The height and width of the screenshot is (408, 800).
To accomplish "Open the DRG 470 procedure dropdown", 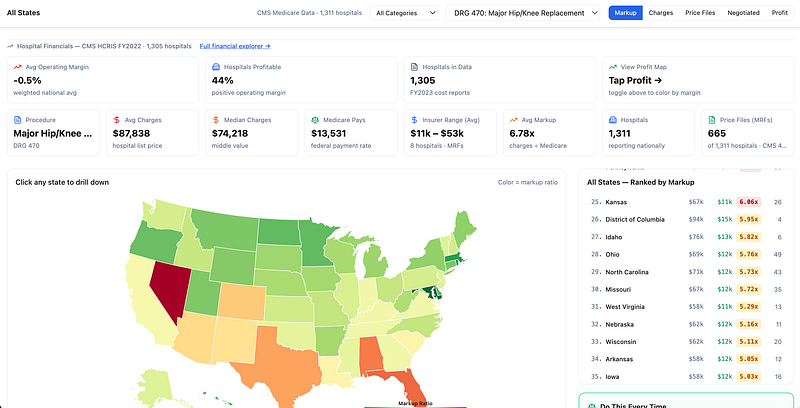I will tap(523, 13).
